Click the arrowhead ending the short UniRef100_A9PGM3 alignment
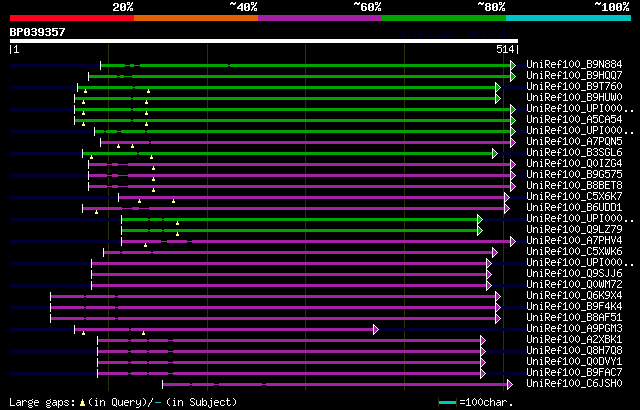This screenshot has width=640, height=410. (376, 330)
